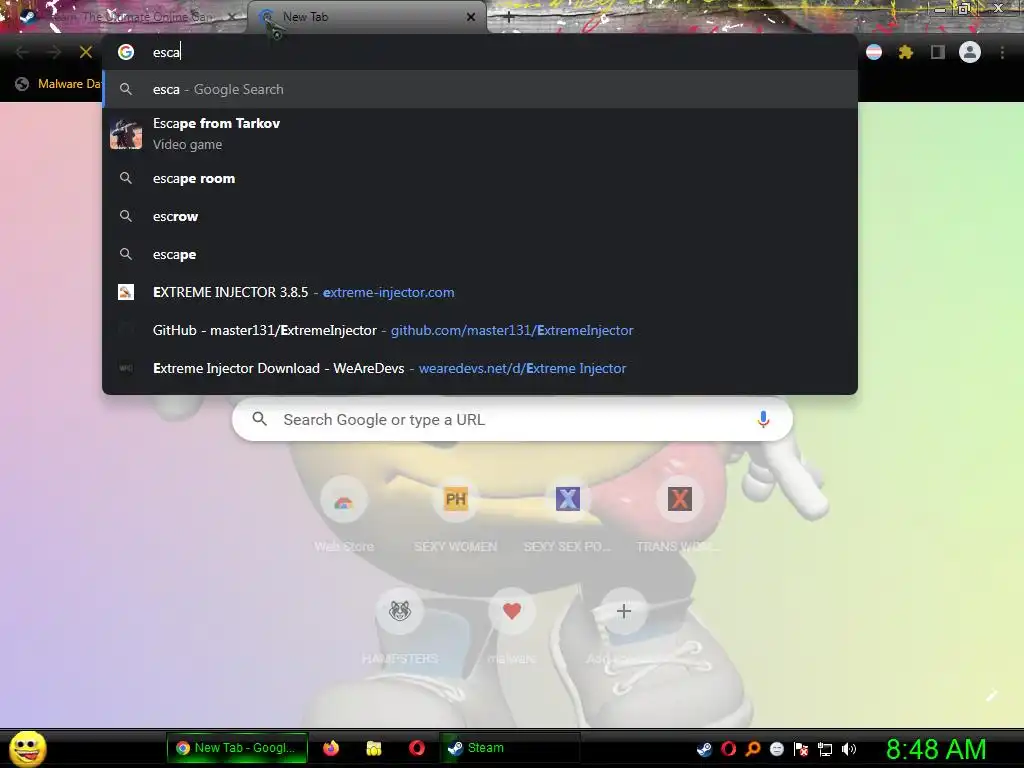Select 'esca - Google Search' suggestion
The image size is (1024, 768).
click(480, 89)
